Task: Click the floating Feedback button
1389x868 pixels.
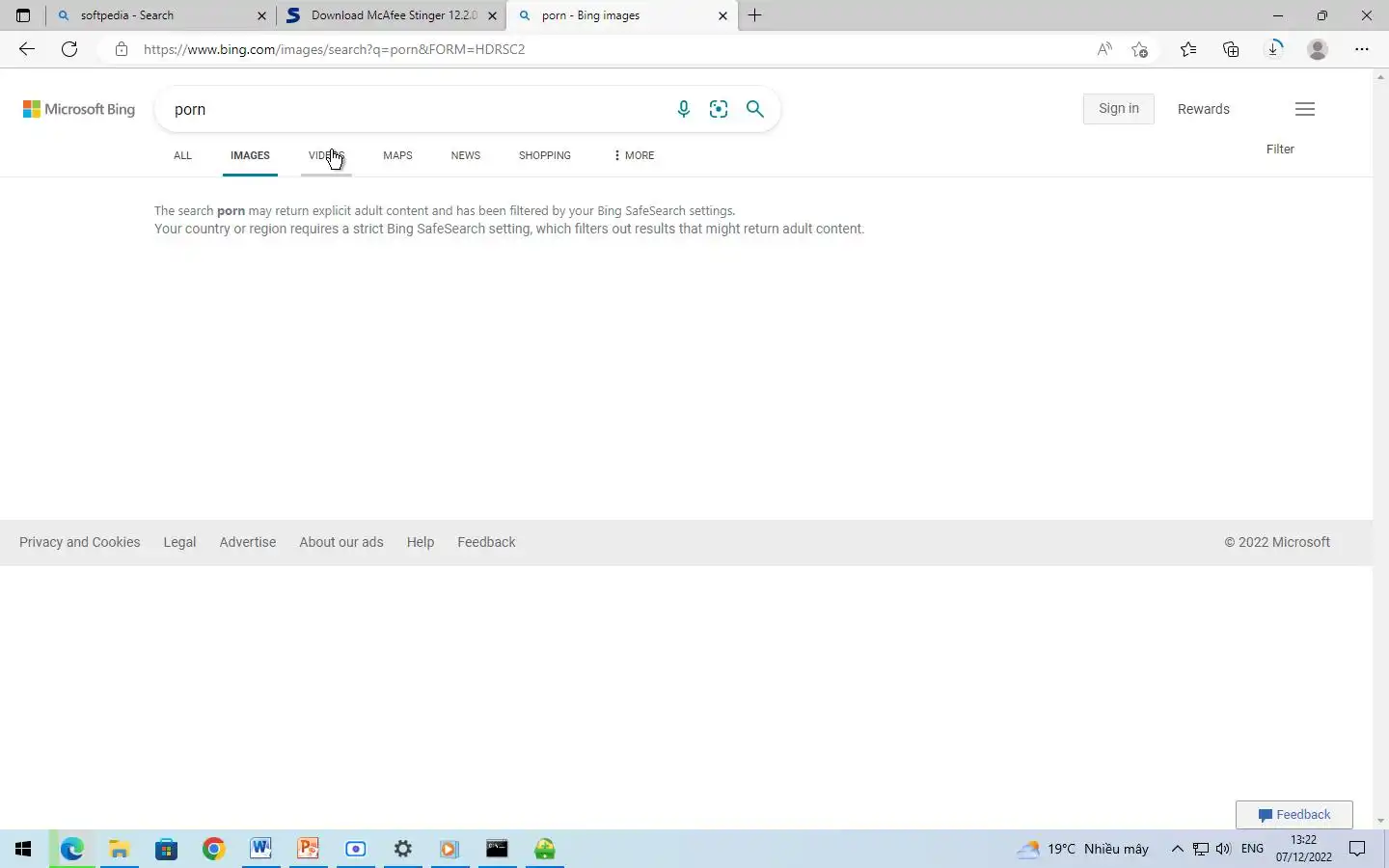Action: (x=1294, y=815)
